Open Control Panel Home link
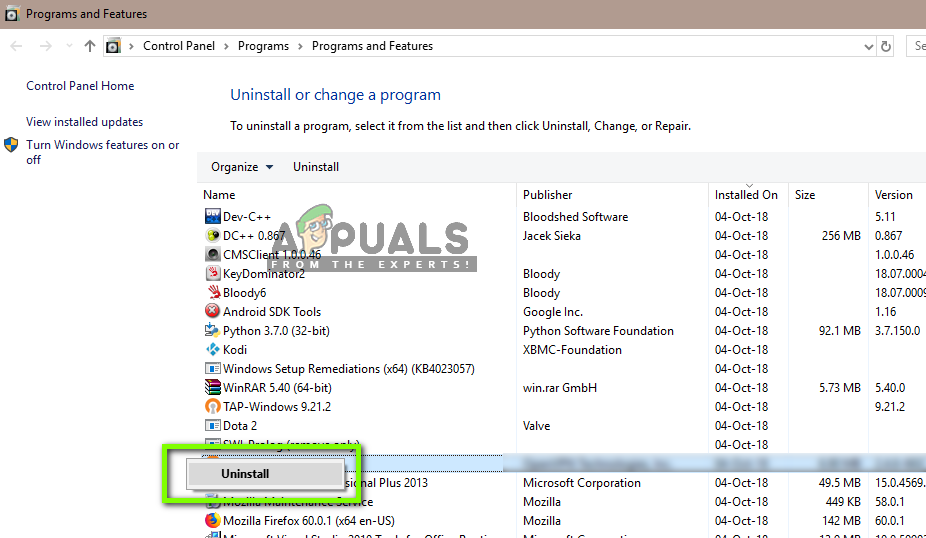The height and width of the screenshot is (538, 926). [80, 86]
